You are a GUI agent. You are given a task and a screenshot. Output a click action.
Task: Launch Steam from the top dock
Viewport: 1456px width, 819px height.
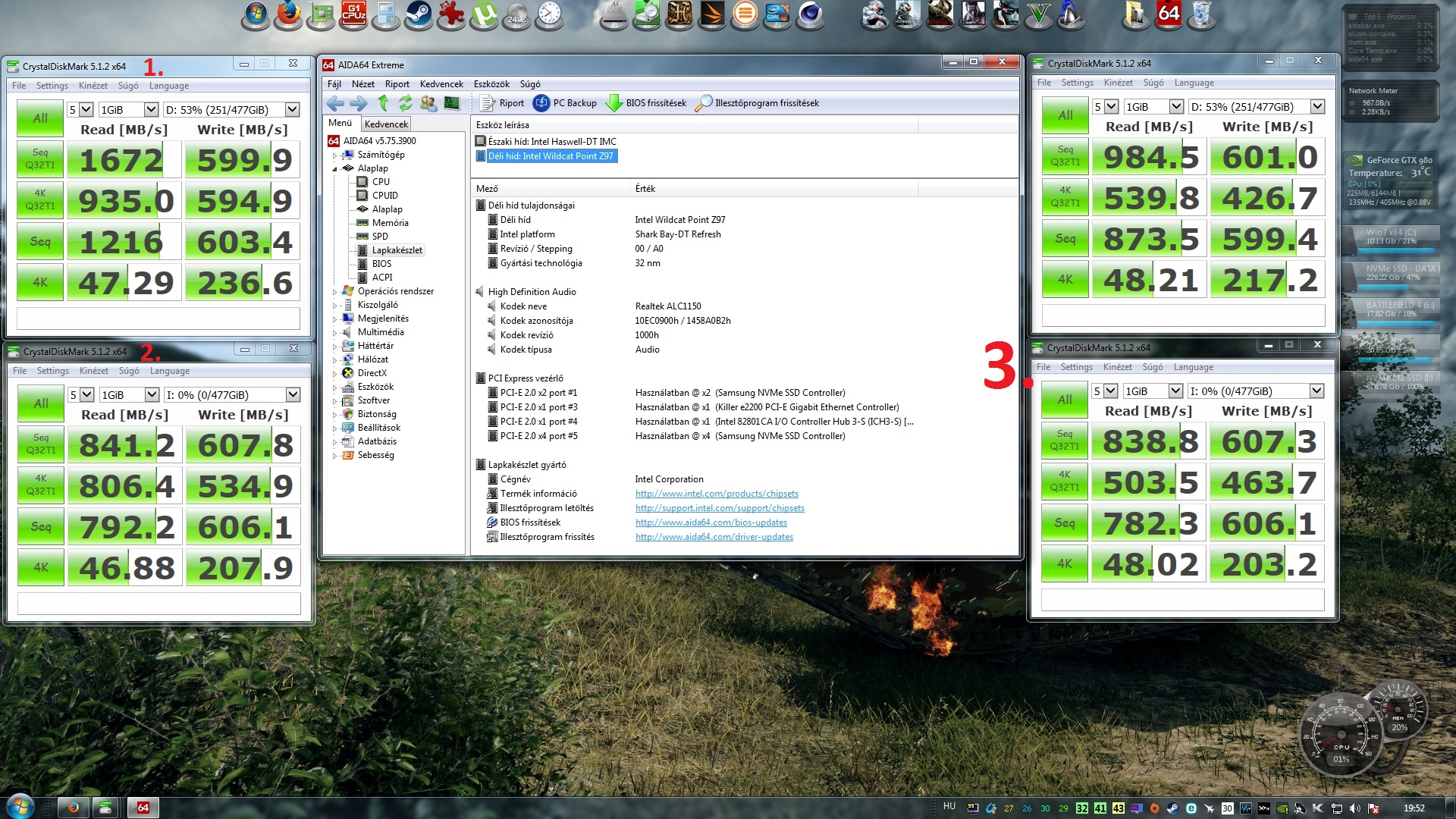click(419, 15)
